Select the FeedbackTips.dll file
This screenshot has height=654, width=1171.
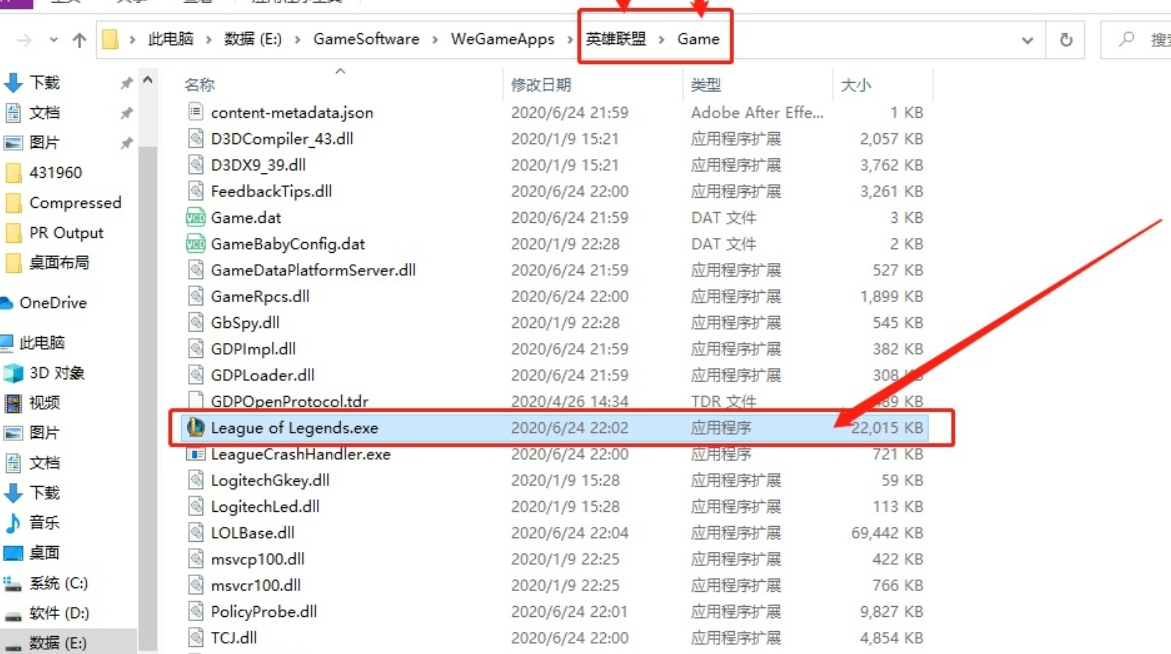(x=271, y=191)
